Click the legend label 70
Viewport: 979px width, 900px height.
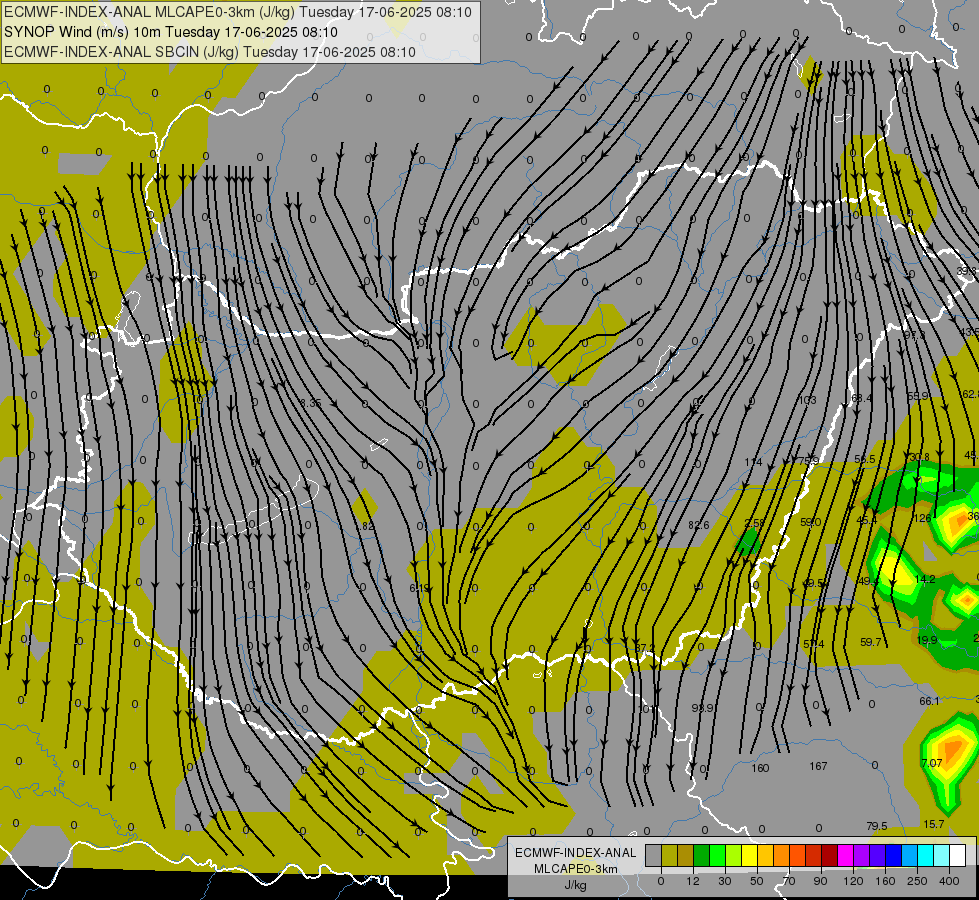(789, 881)
